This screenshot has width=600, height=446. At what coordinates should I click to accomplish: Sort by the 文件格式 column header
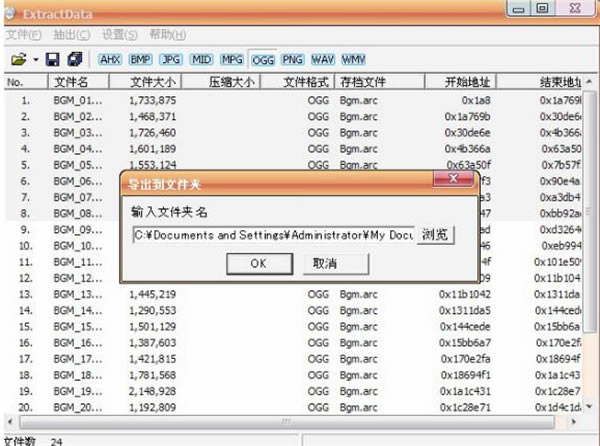coord(298,82)
